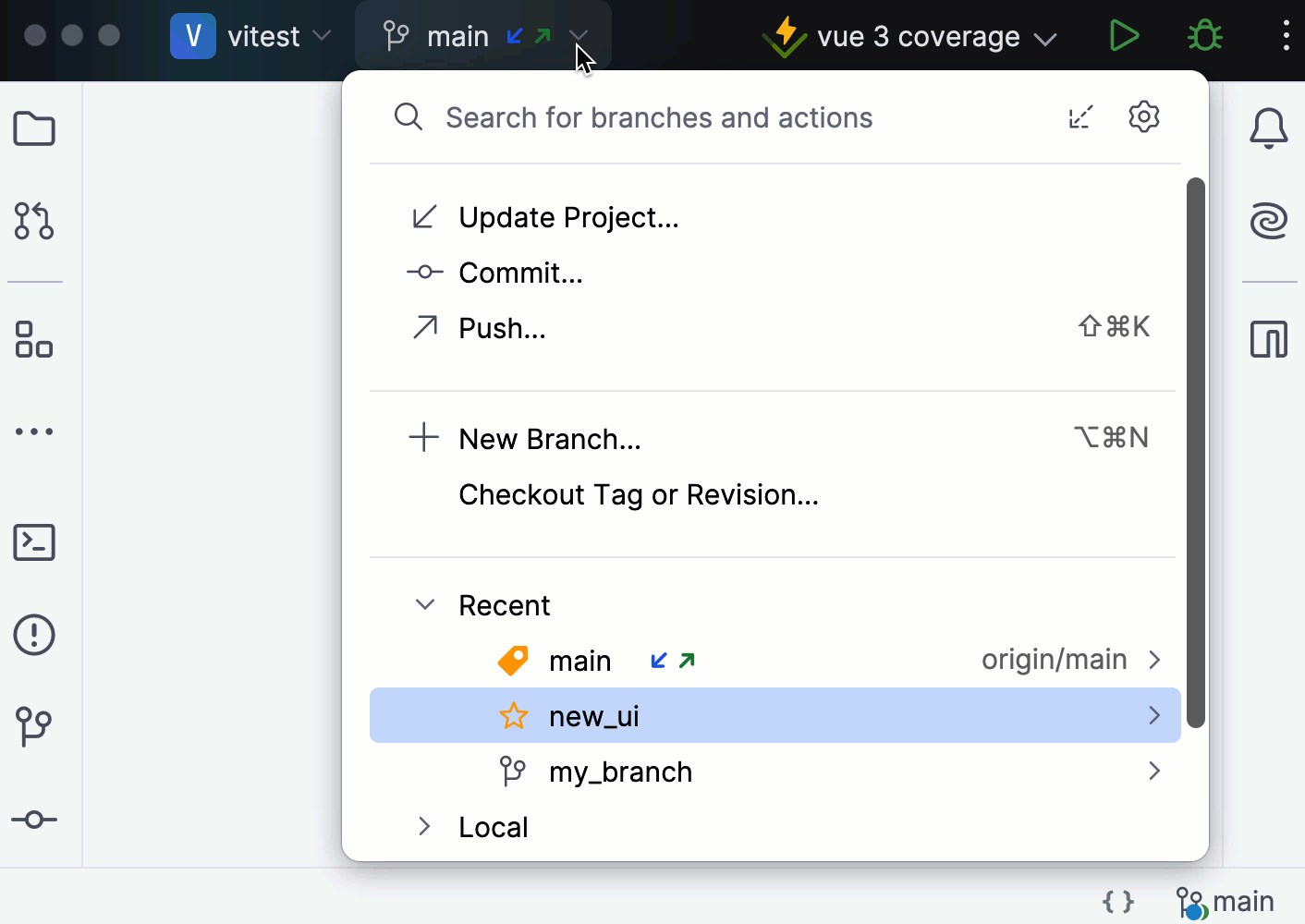Open the Structure tool window
The image size is (1305, 924).
34,341
